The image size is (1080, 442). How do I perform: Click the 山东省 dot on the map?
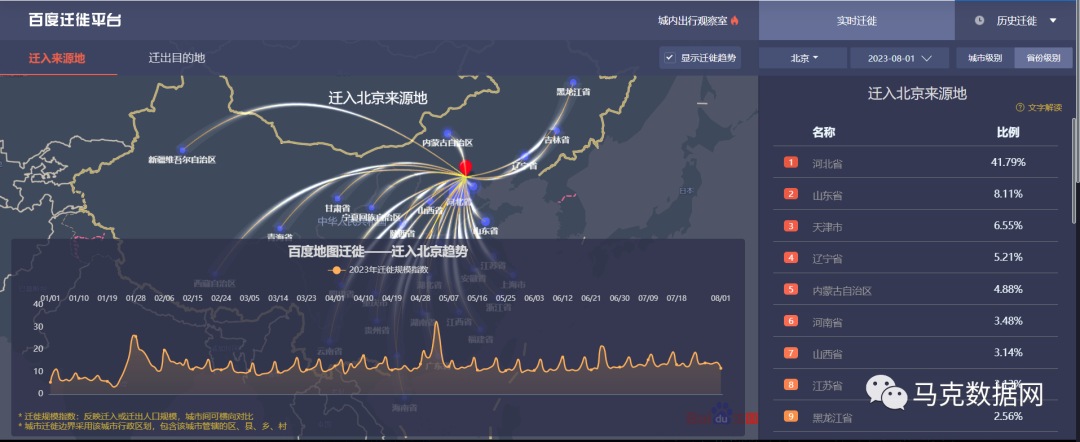coord(485,222)
